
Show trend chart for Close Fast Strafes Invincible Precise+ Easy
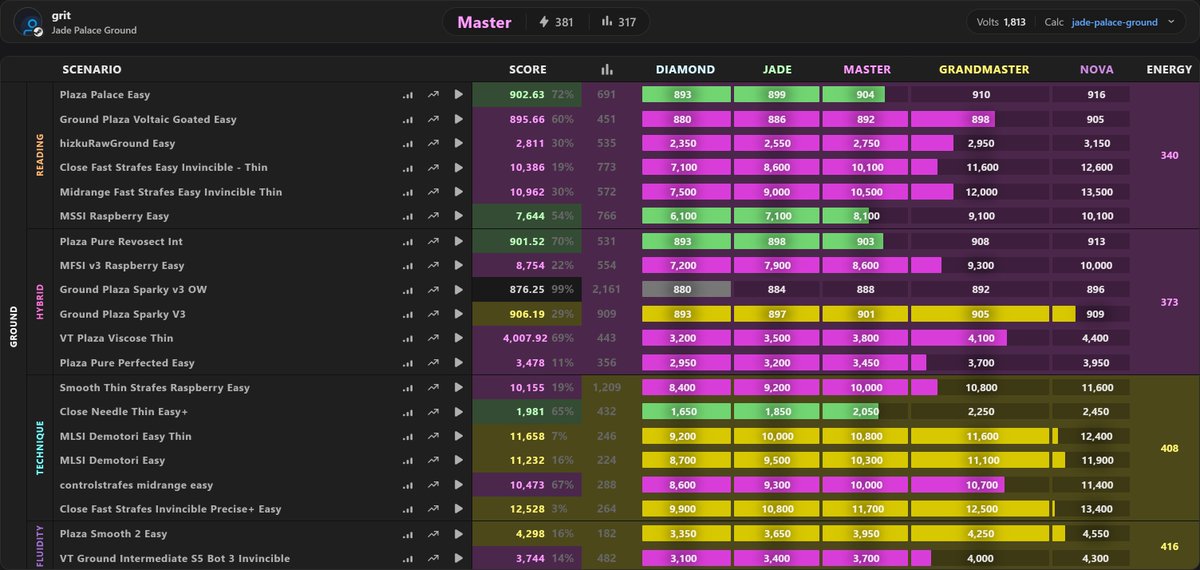click(433, 509)
